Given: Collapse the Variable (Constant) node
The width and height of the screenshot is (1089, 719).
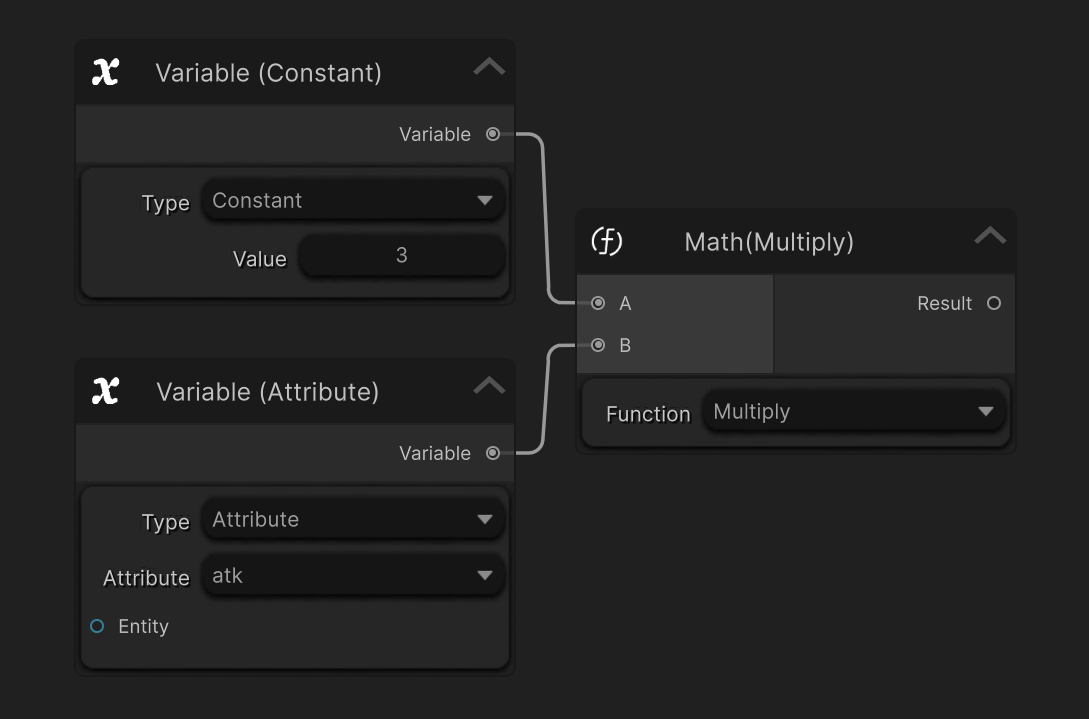Looking at the screenshot, I should click(489, 68).
